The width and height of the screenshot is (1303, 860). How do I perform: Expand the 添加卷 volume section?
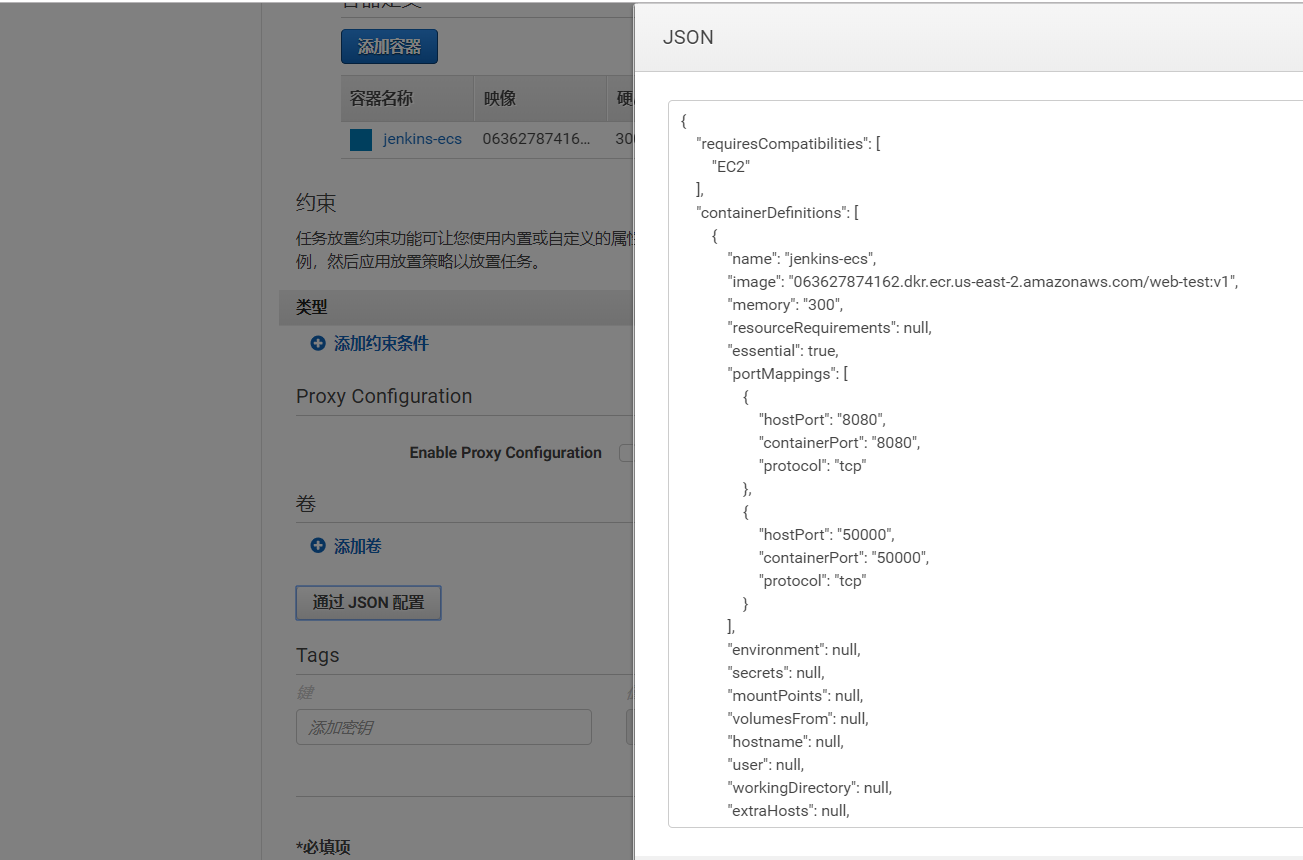tap(351, 546)
